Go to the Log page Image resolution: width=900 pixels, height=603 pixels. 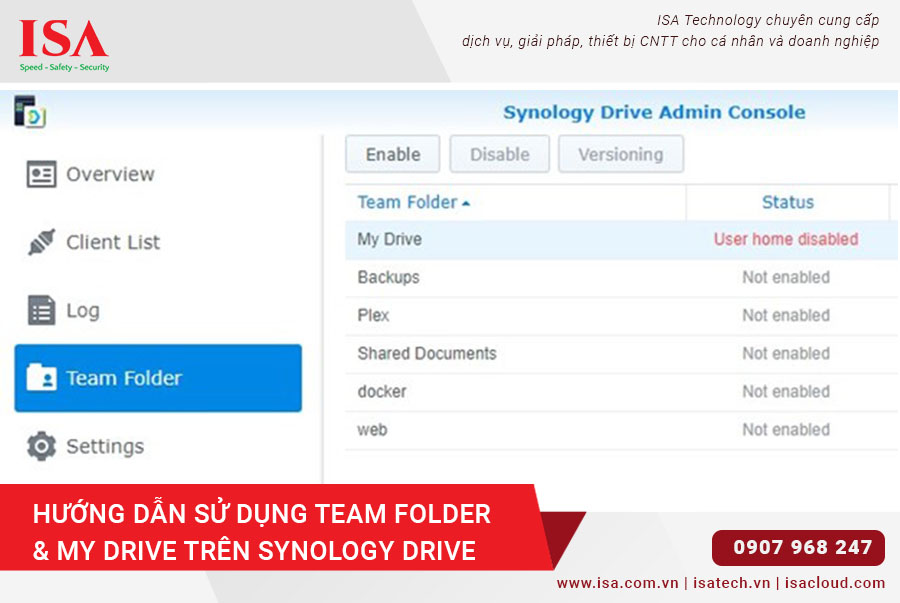tap(158, 310)
